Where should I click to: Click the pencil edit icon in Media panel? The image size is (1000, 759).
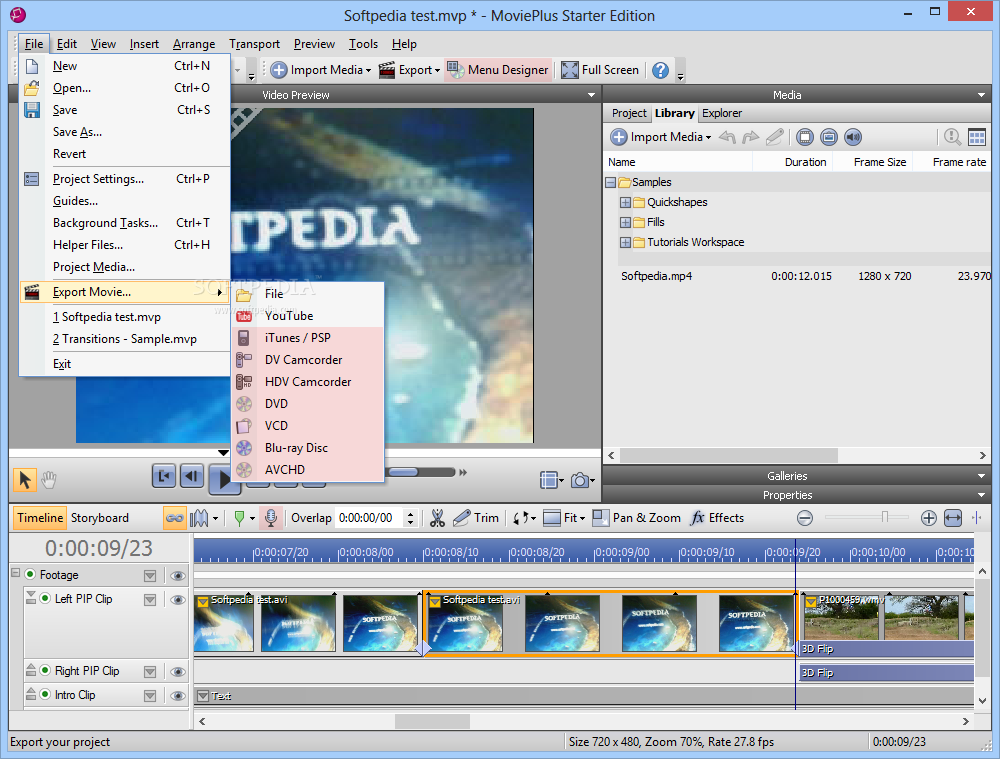(x=774, y=136)
